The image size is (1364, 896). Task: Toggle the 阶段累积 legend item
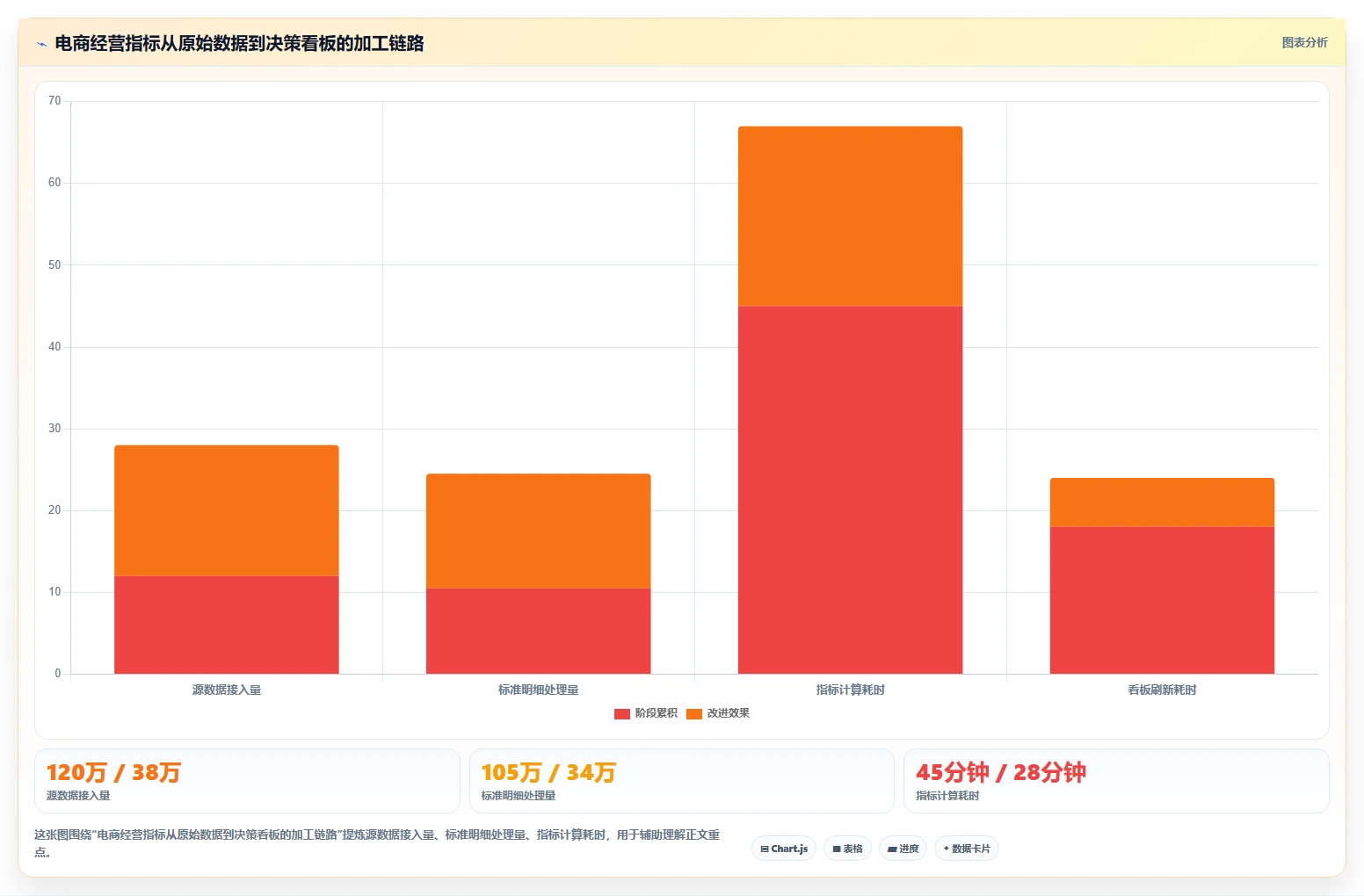pyautogui.click(x=646, y=713)
